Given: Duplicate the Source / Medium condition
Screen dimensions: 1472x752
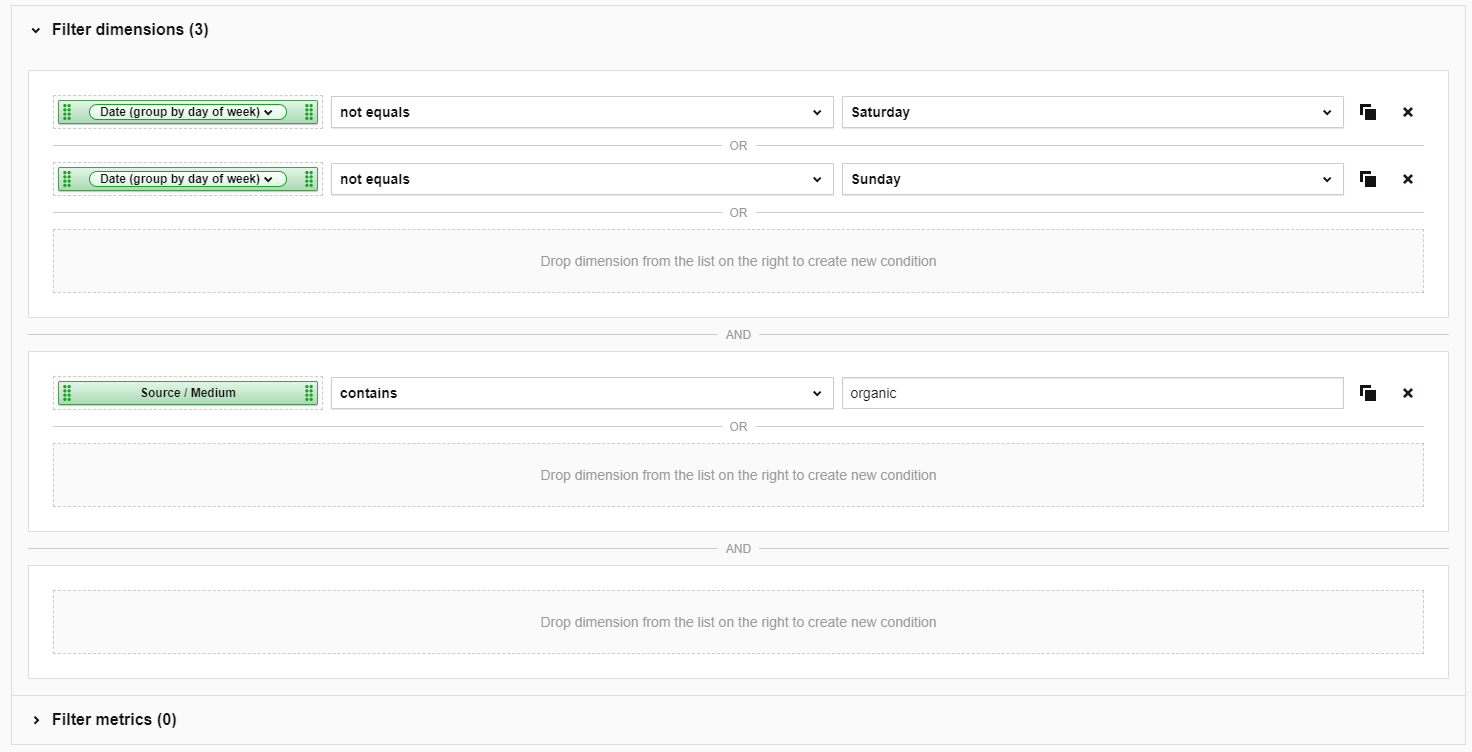Looking at the screenshot, I should click(1368, 393).
